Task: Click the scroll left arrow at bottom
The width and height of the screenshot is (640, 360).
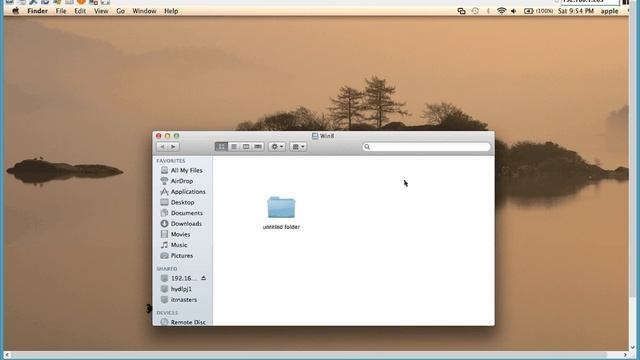Action: (7, 355)
